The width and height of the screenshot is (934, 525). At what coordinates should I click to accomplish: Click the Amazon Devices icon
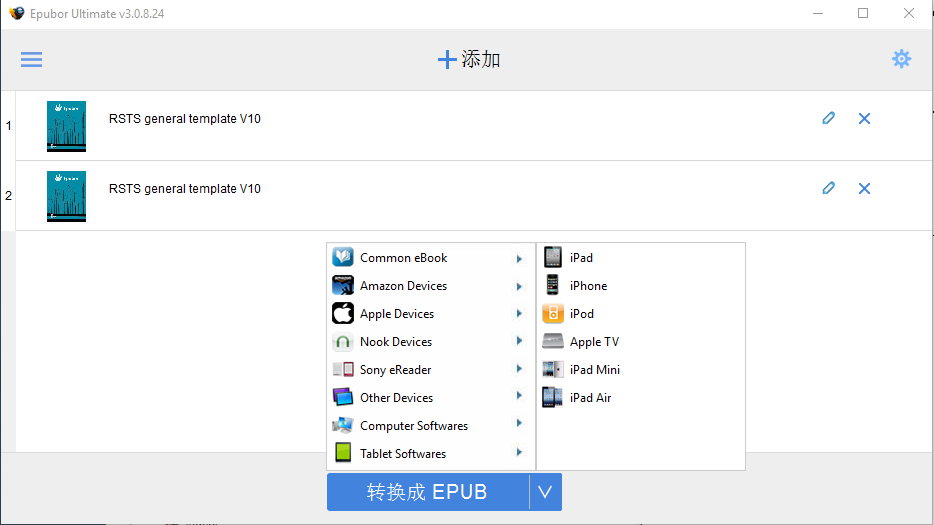[343, 285]
